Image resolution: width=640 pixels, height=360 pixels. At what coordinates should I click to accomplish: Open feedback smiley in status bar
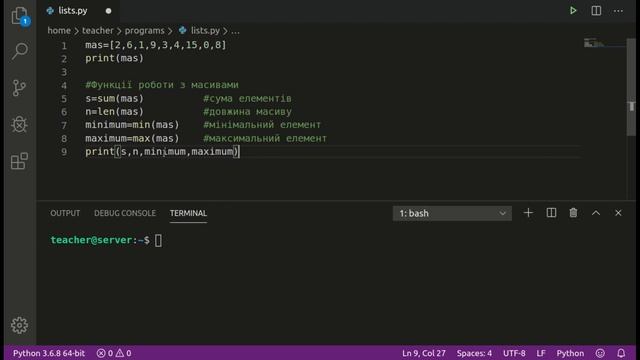click(600, 353)
